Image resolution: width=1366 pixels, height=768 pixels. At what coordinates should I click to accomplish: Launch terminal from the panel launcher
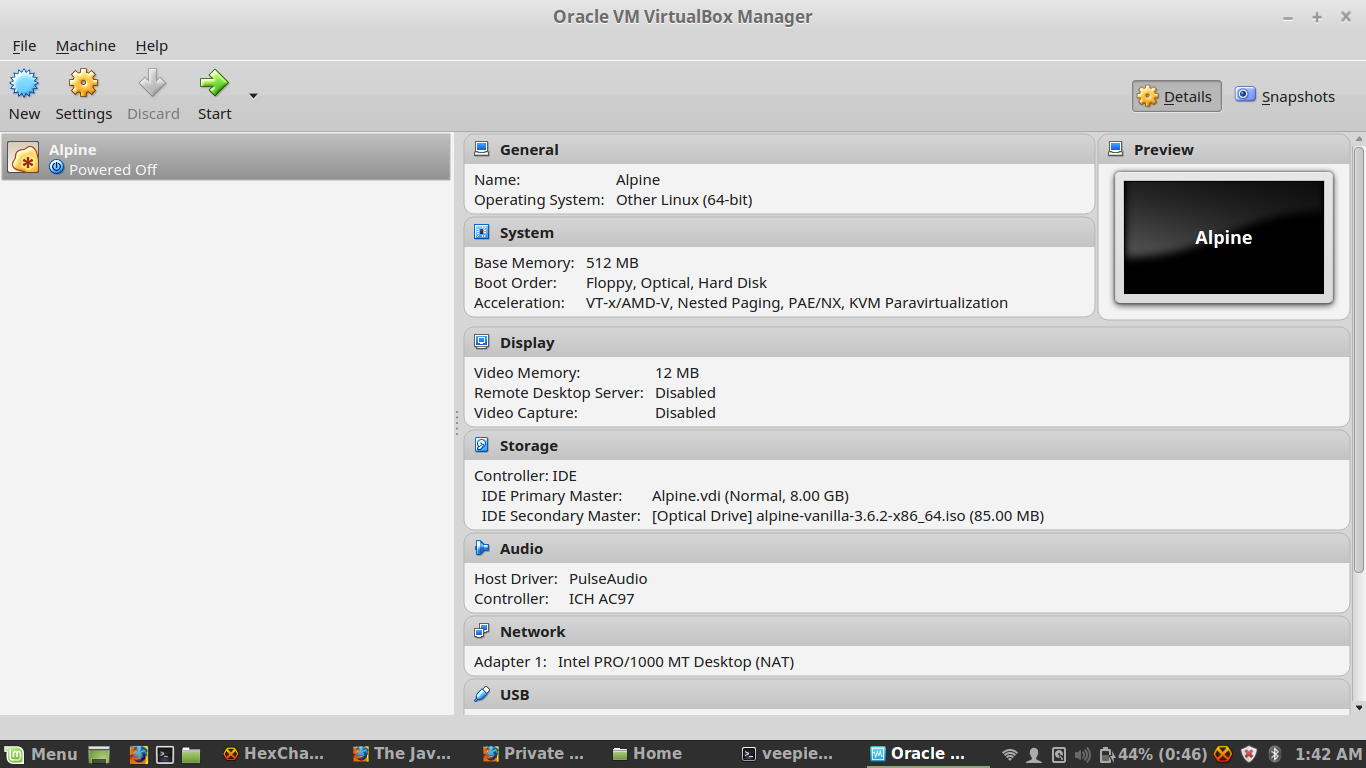click(165, 754)
